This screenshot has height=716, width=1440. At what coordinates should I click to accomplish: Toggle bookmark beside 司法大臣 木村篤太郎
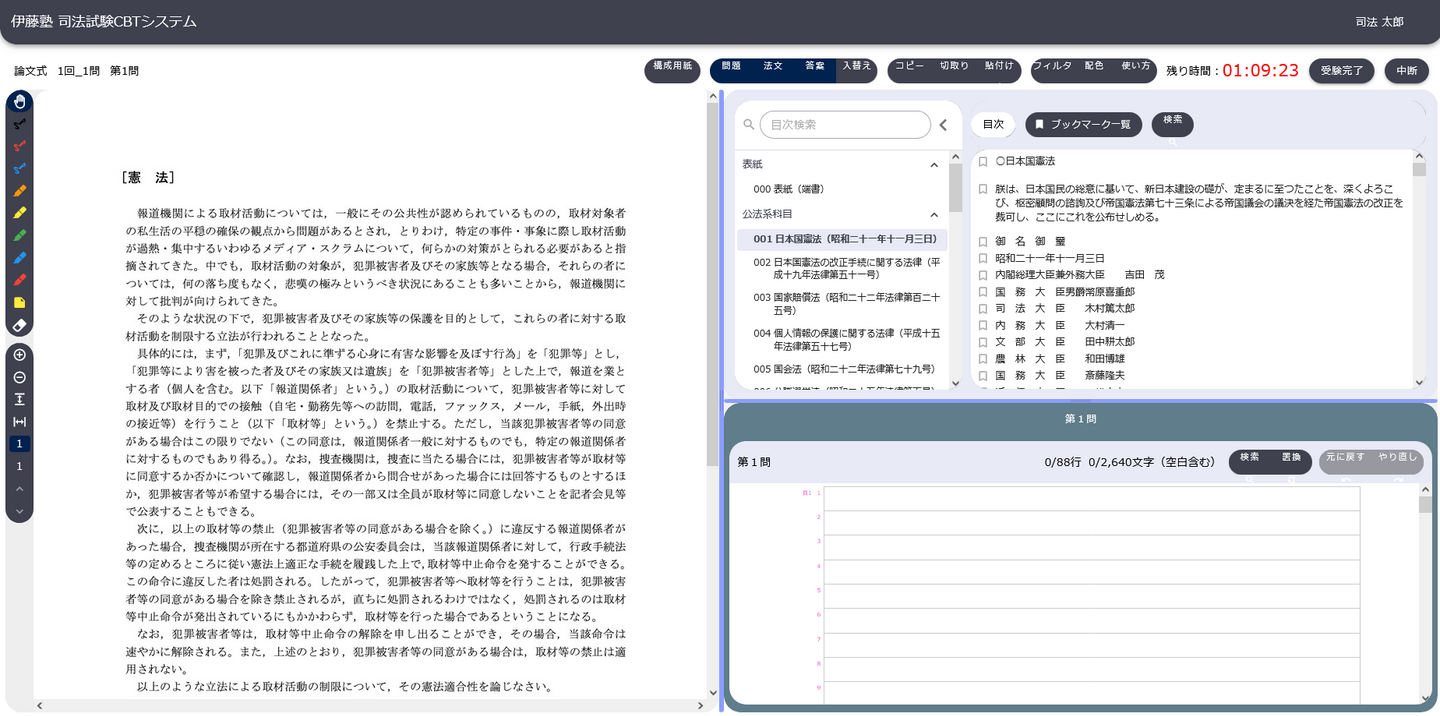point(983,309)
